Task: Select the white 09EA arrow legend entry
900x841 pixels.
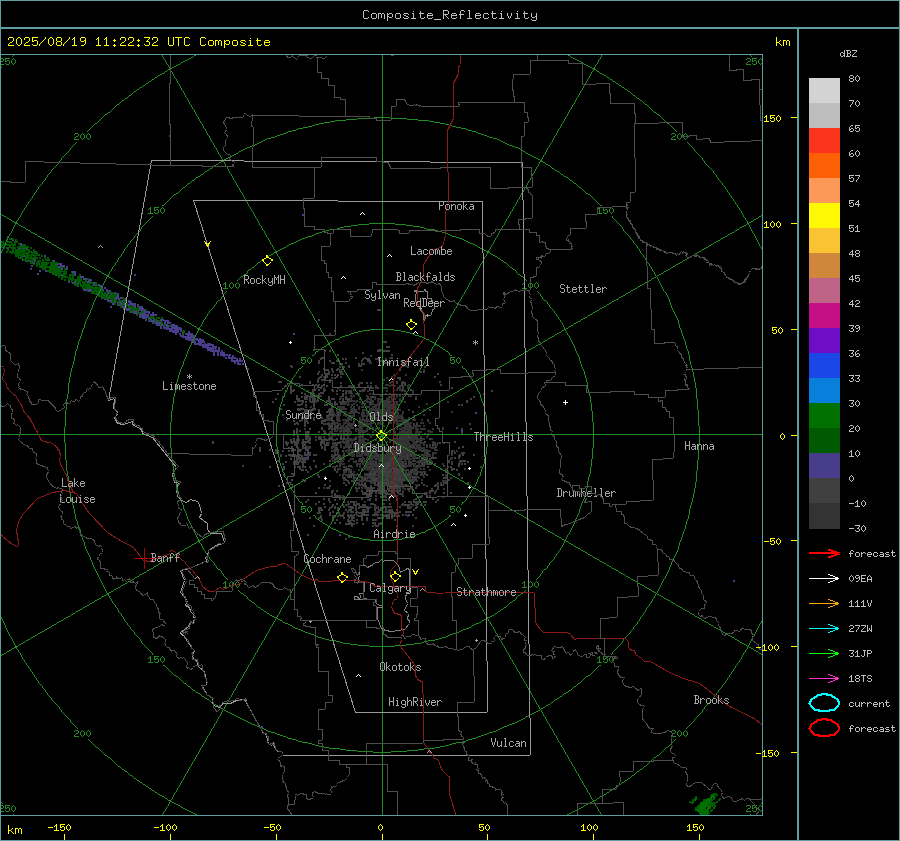Action: 824,578
